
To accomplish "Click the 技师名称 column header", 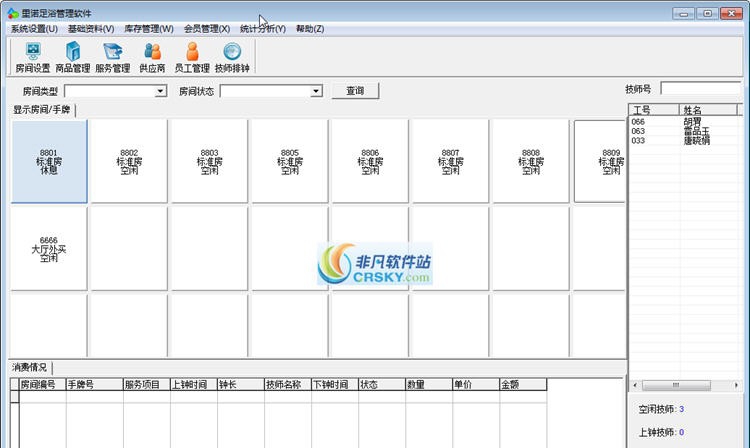I will 287,384.
